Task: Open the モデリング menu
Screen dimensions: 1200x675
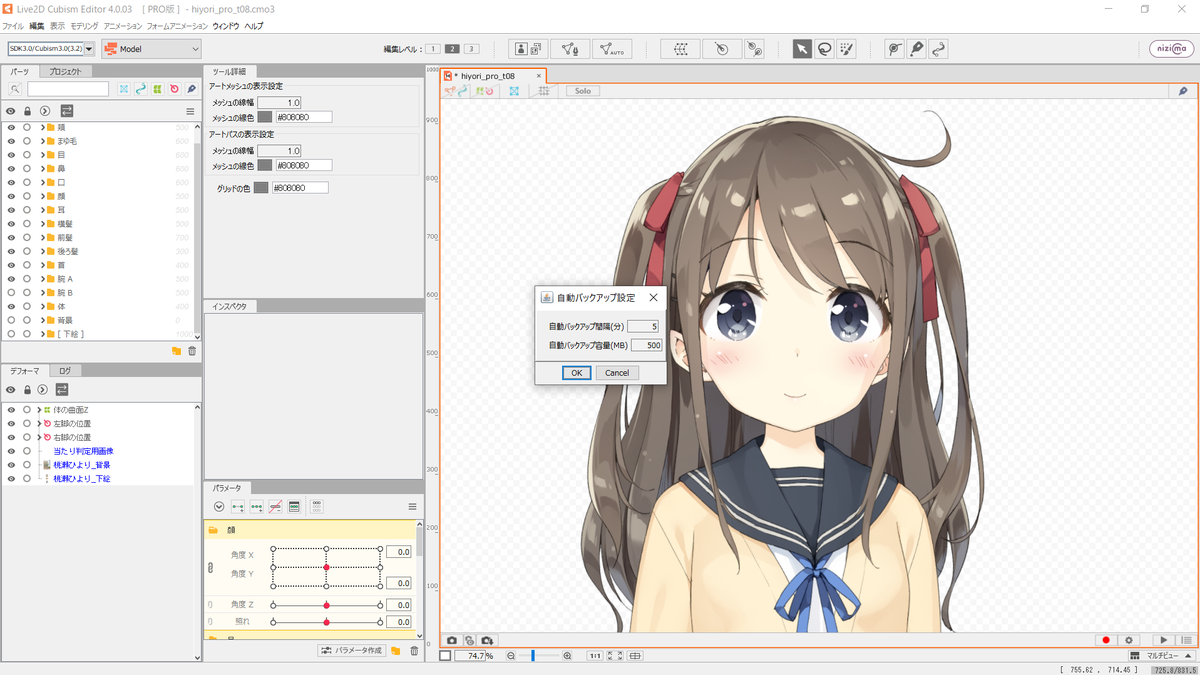Action: click(84, 25)
